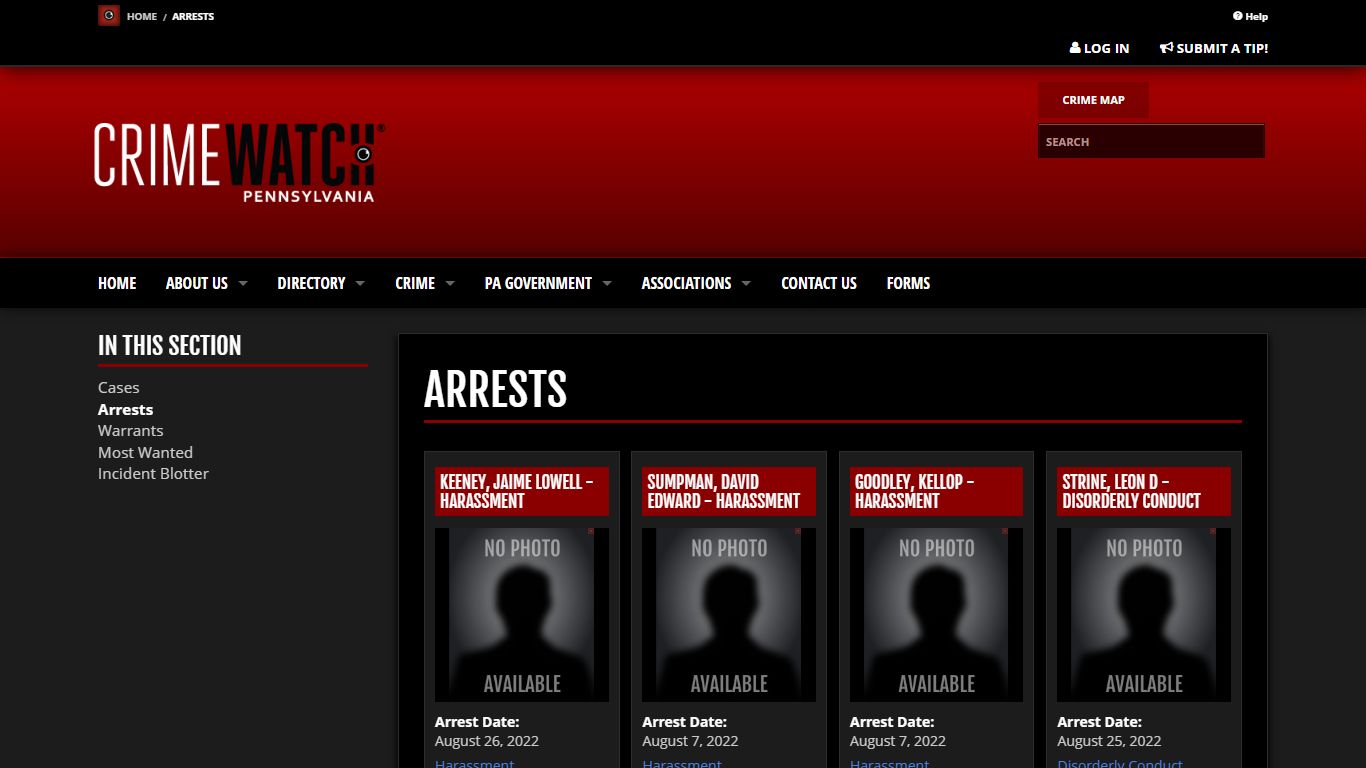
Task: Click Goodley's Harassment charge link
Action: point(889,763)
